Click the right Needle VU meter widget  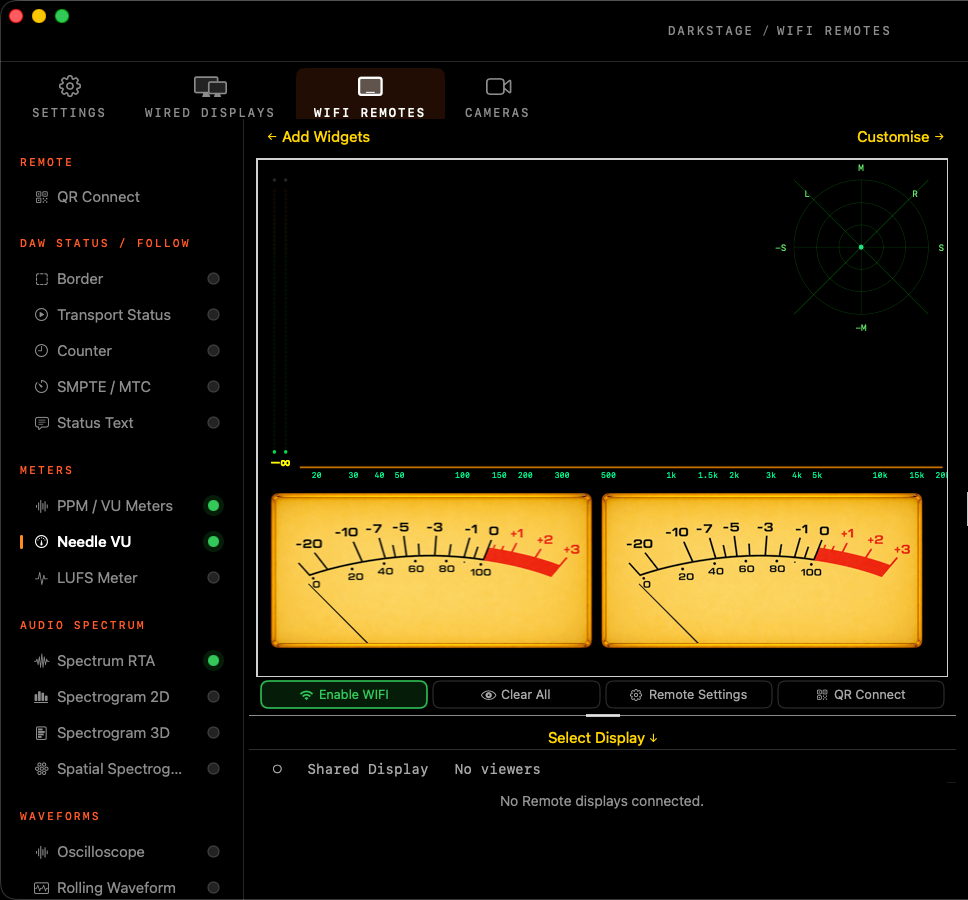[x=762, y=570]
